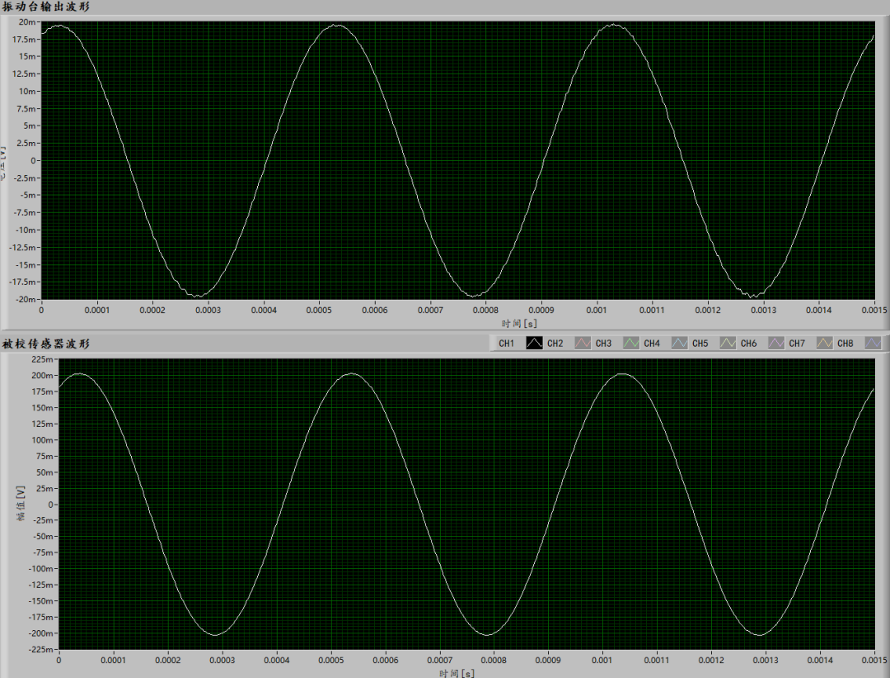The width and height of the screenshot is (890, 678).
Task: Click the -225m minimum label on bottom graph Y axis
Action: [40, 649]
